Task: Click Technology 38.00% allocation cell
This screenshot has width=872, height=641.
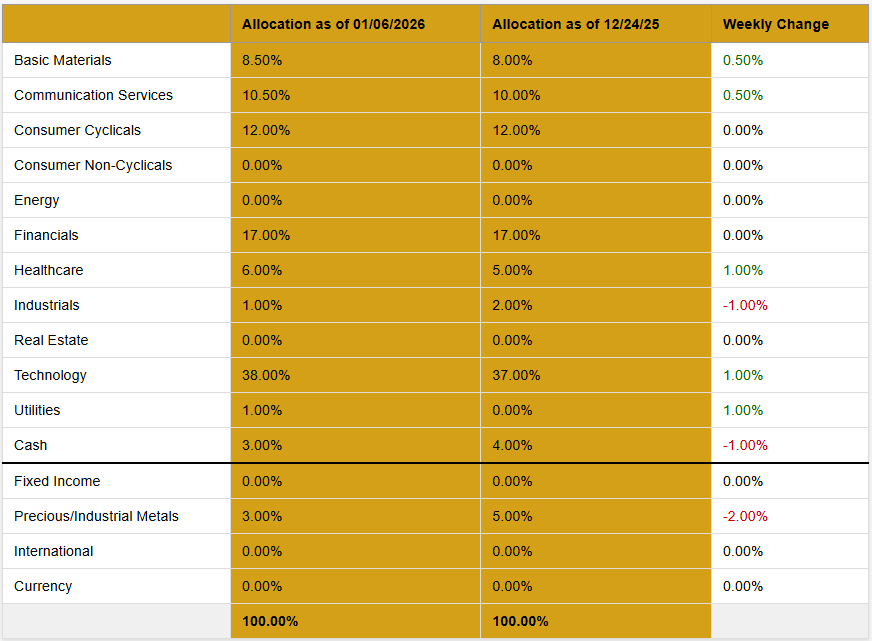Action: (355, 375)
